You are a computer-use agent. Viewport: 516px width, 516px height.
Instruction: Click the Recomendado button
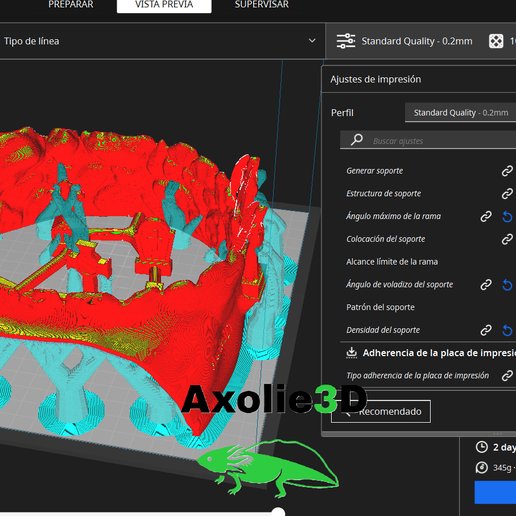click(381, 411)
